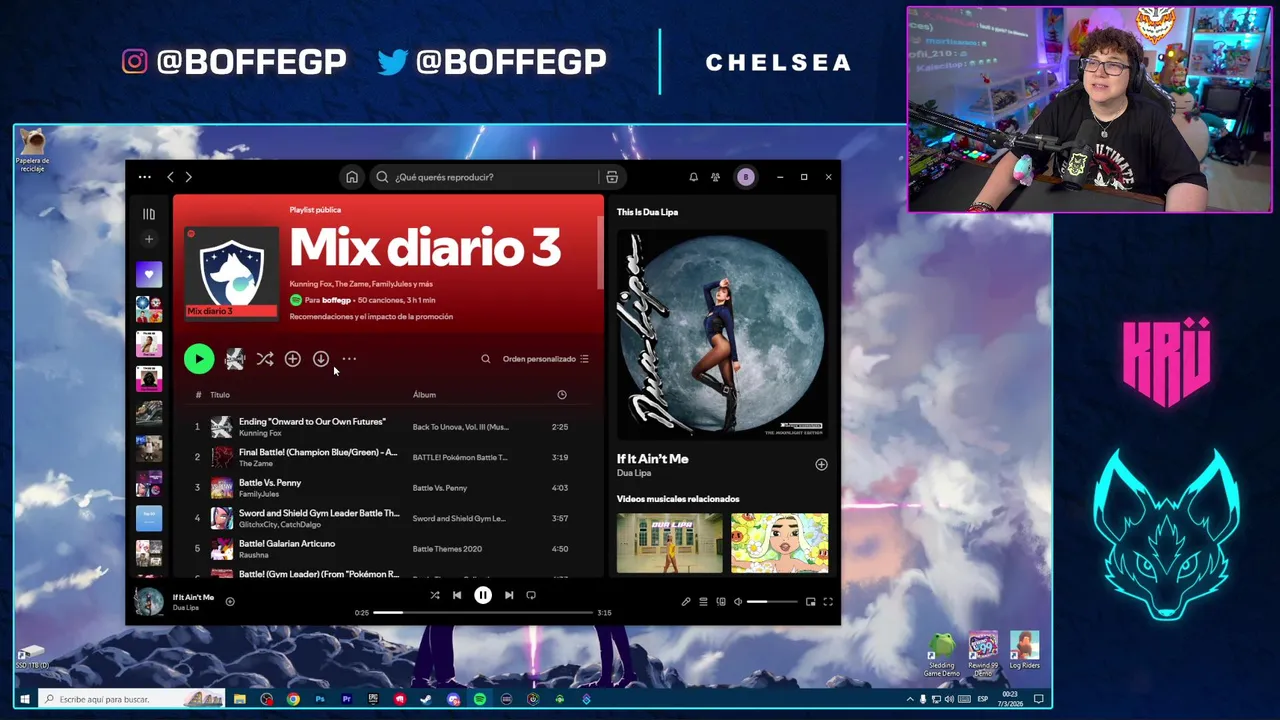This screenshot has width=1280, height=720.
Task: Toggle repeat mode
Action: point(531,595)
